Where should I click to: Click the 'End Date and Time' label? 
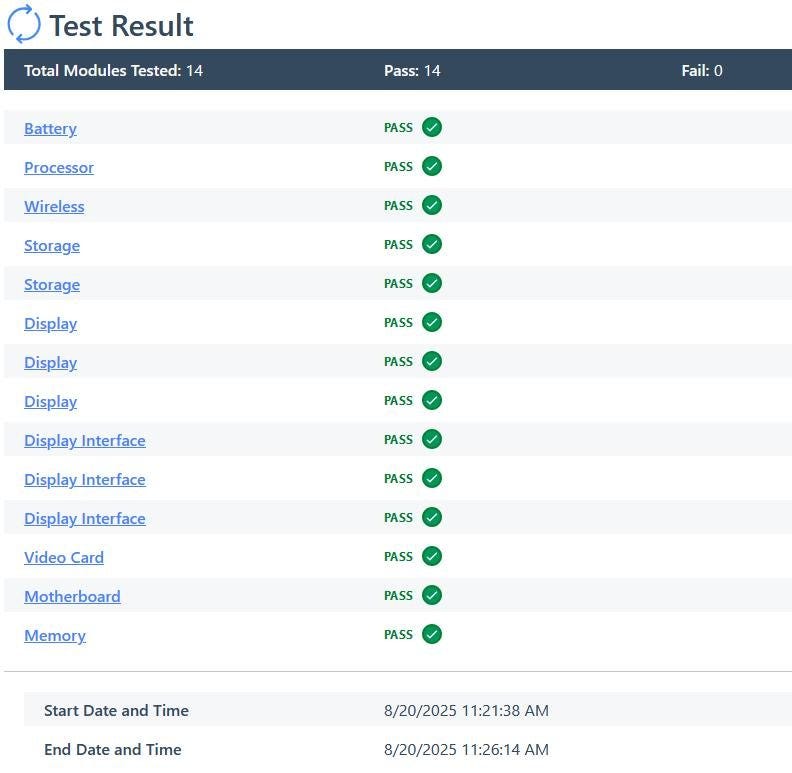click(113, 749)
